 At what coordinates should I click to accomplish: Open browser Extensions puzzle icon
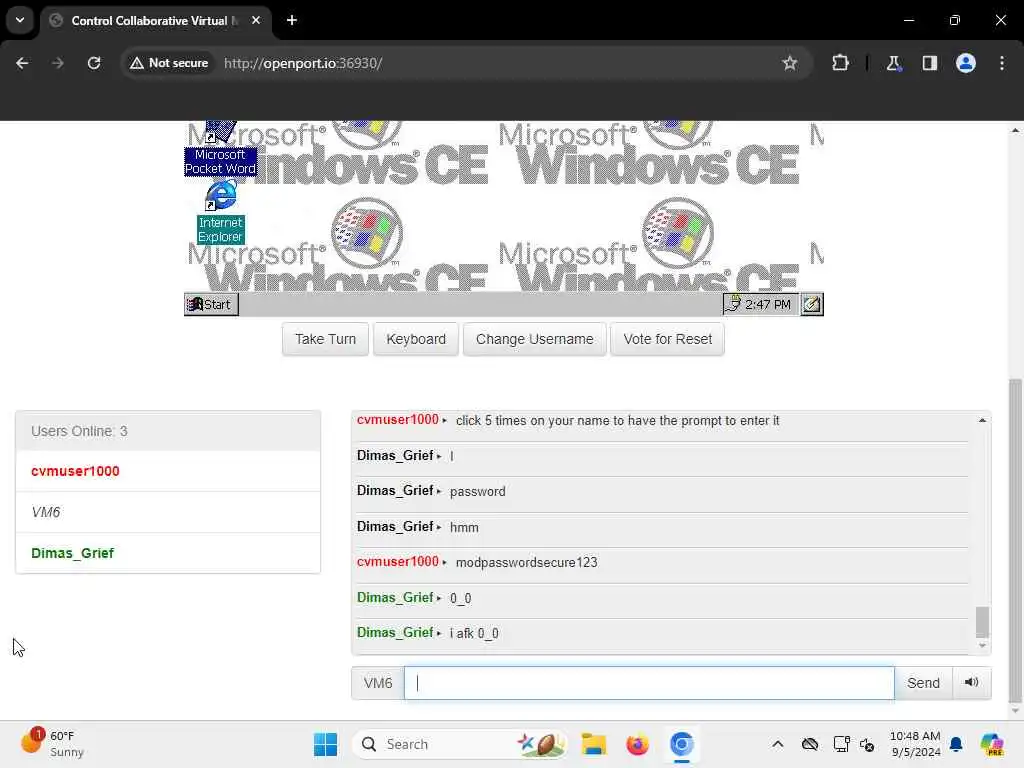pyautogui.click(x=840, y=63)
